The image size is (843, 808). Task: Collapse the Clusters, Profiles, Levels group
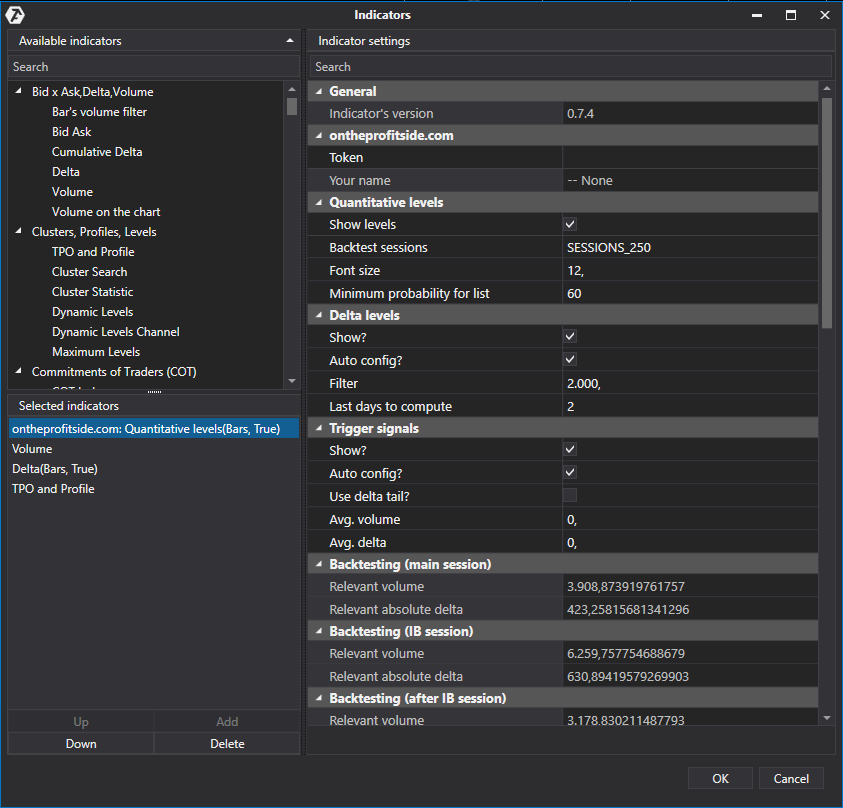tap(19, 231)
